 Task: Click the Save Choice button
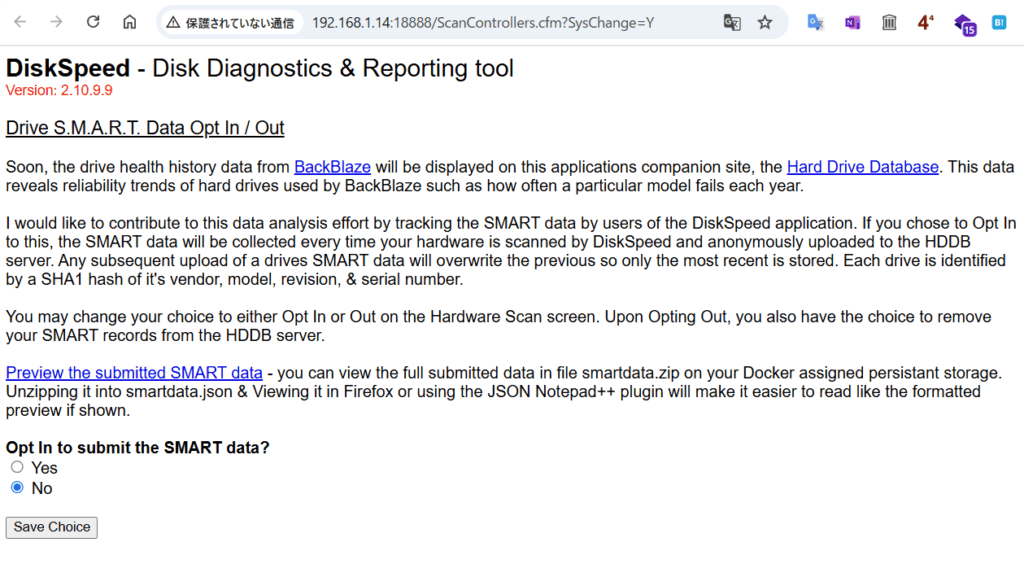[52, 527]
